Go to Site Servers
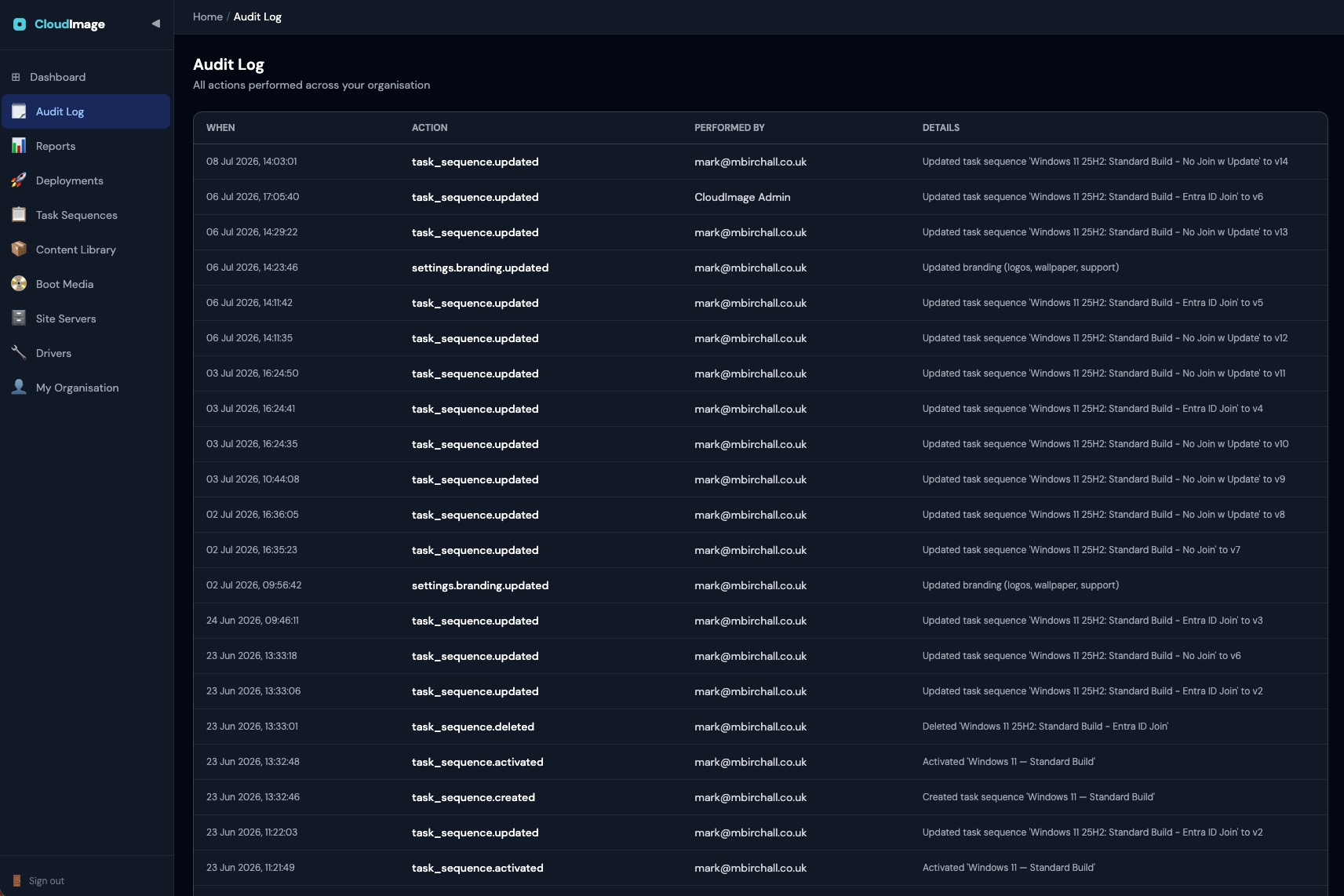Screen dimensions: 1344x896 pos(86,319)
